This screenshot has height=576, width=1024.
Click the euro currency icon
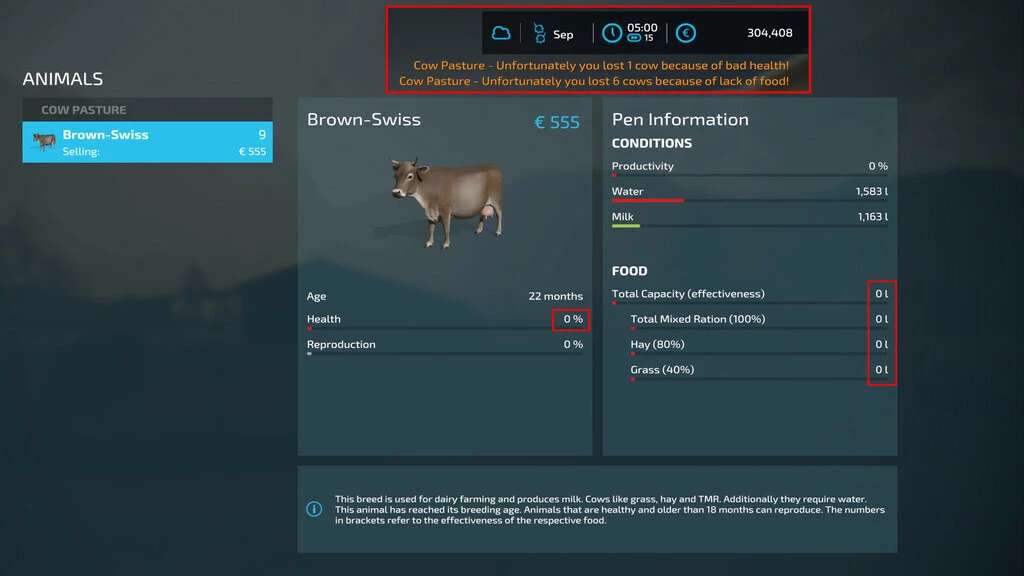pyautogui.click(x=685, y=33)
